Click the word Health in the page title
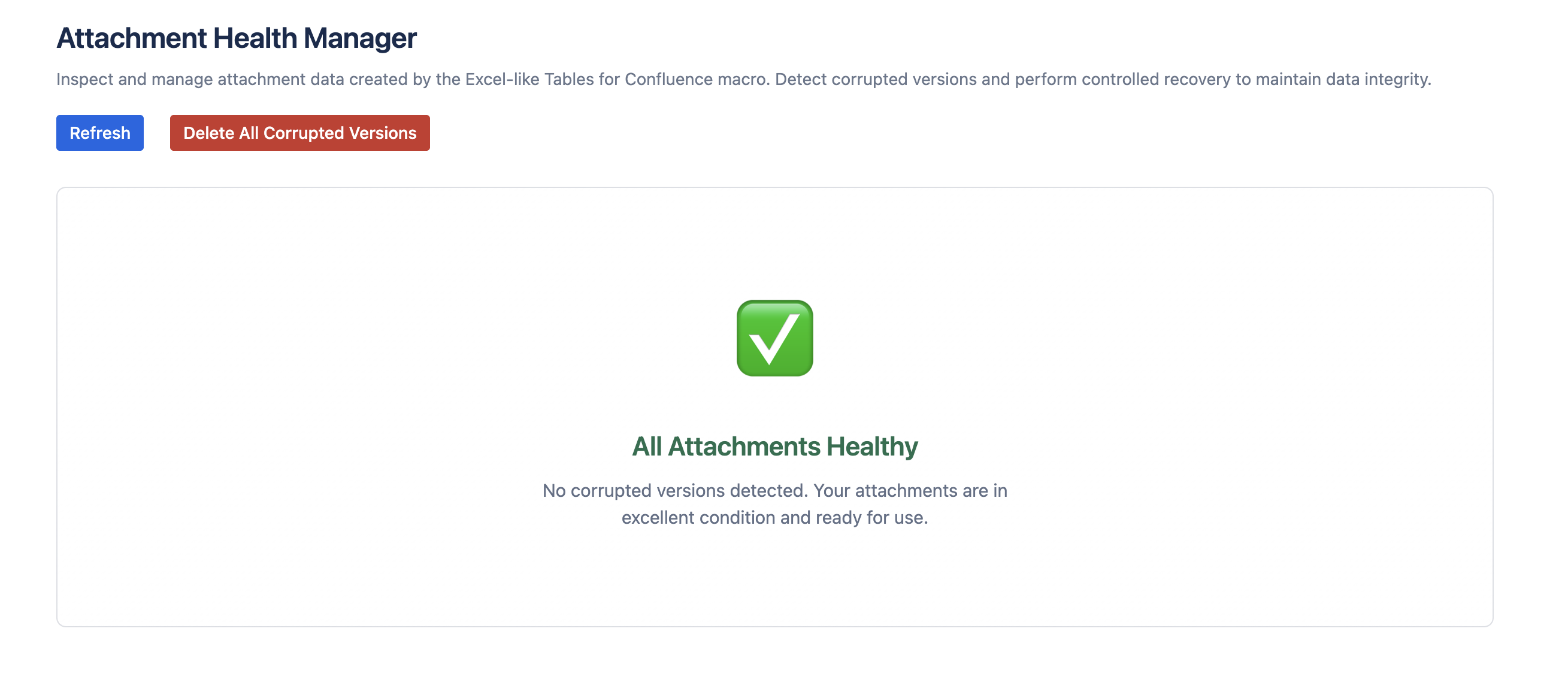The width and height of the screenshot is (1568, 674). click(x=255, y=38)
